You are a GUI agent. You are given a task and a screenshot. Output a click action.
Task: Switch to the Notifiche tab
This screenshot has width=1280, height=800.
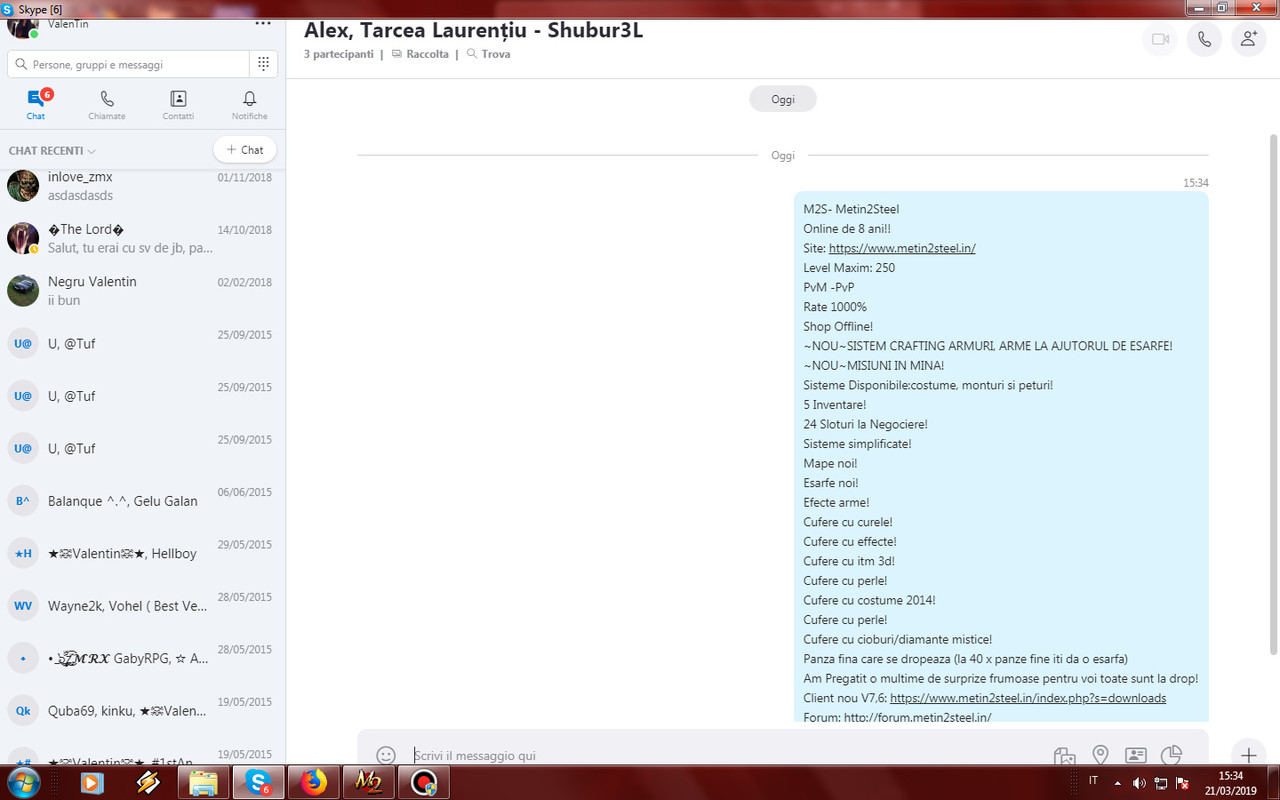click(250, 104)
